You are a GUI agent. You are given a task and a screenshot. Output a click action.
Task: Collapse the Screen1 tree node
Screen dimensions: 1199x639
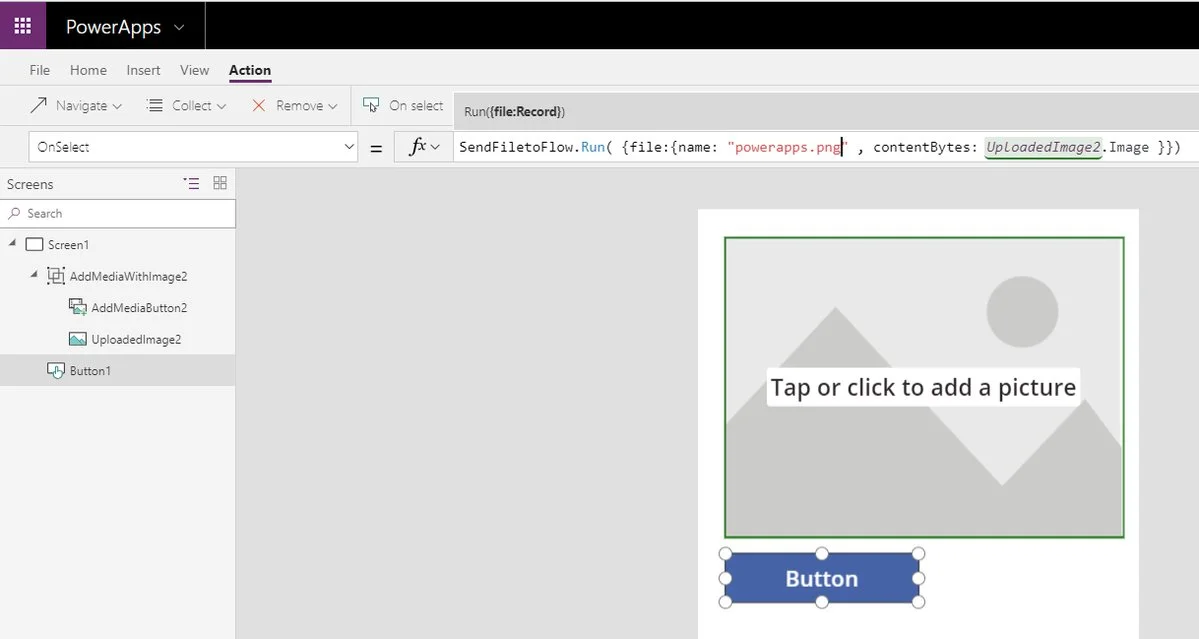point(13,244)
